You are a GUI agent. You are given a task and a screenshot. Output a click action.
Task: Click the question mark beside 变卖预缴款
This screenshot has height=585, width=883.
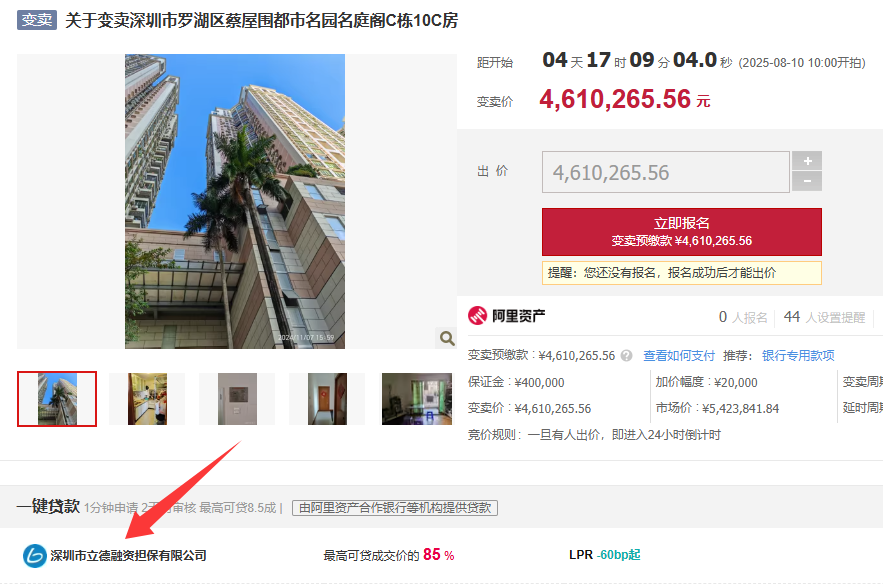coord(626,356)
